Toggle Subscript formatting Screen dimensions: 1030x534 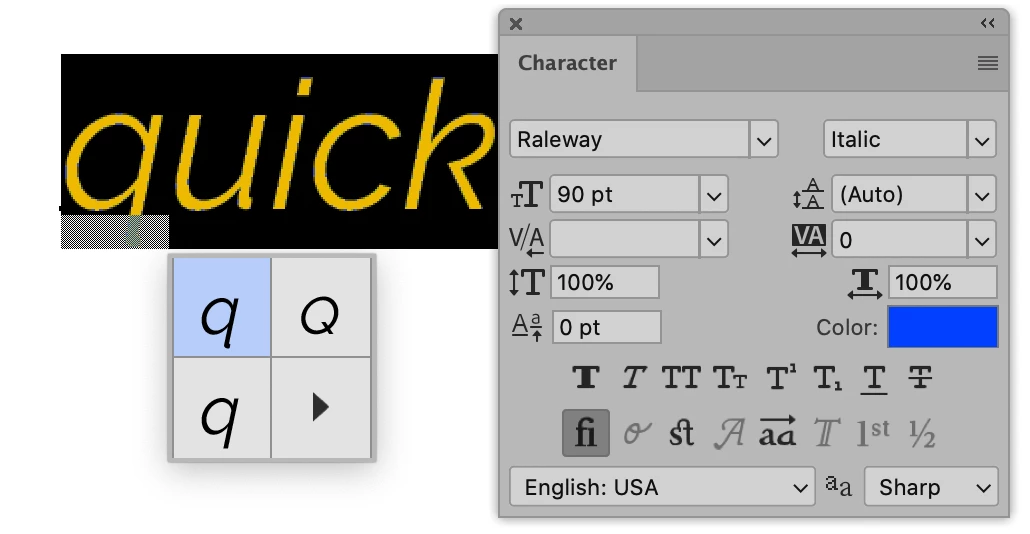click(x=827, y=378)
